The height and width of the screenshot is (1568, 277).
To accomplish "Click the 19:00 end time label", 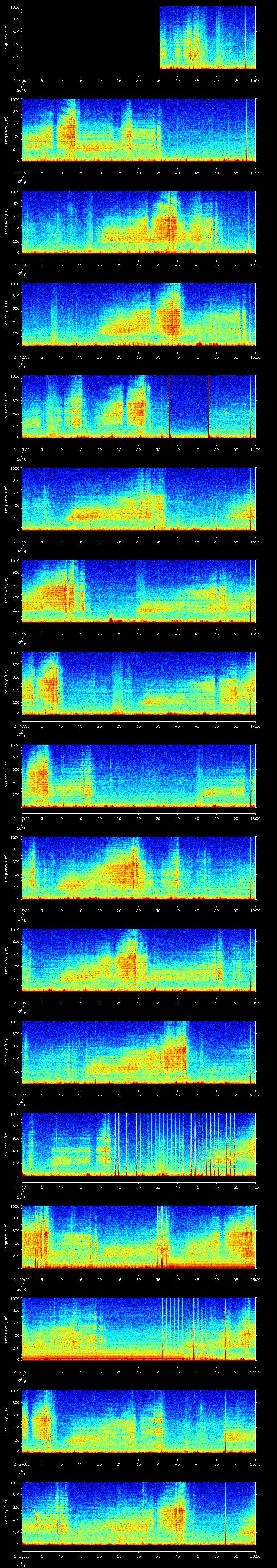I will coord(255,910).
